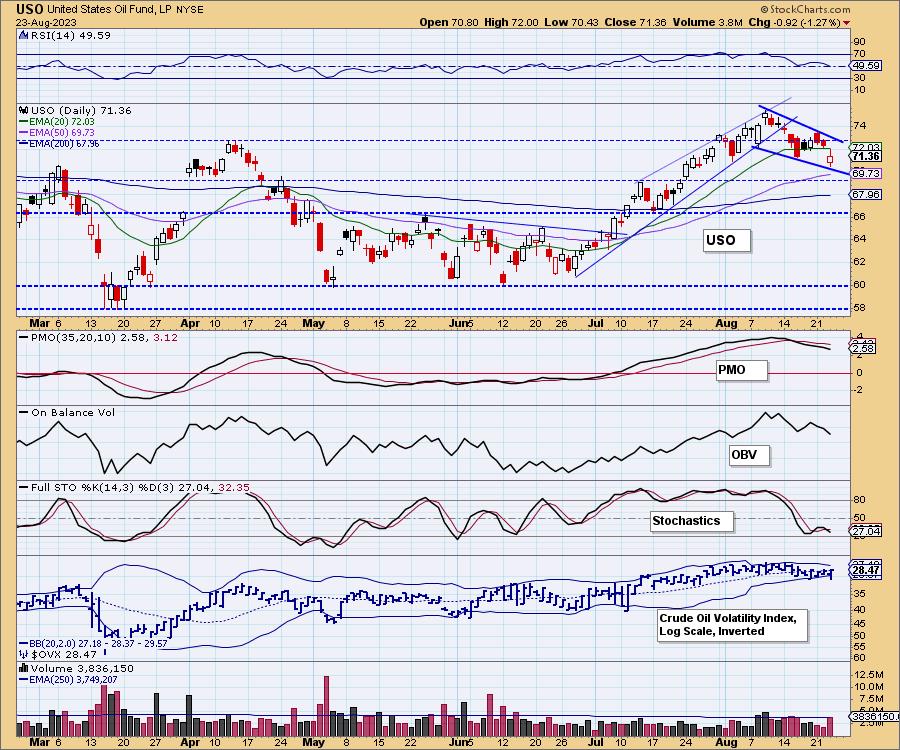This screenshot has height=750, width=900.
Task: Click the 74 price axis label
Action: click(x=859, y=125)
